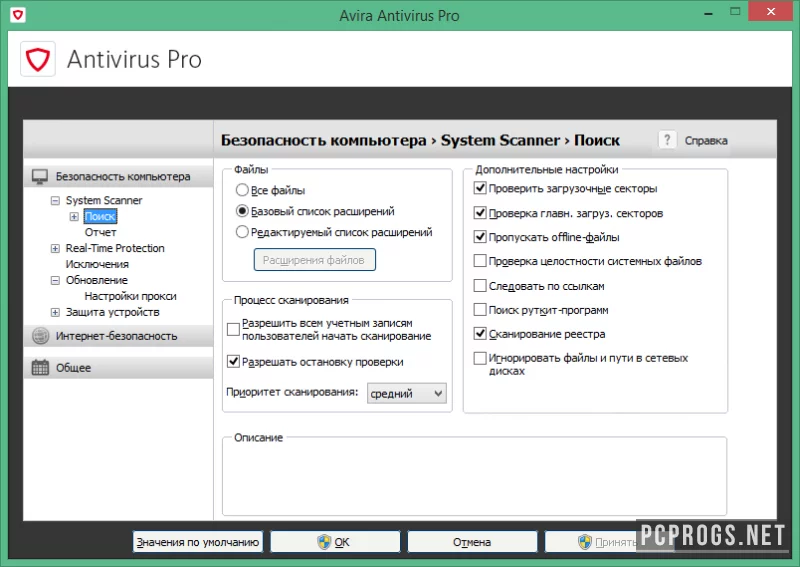Toggle Проверка главн. загруз. секторов checkbox
The width and height of the screenshot is (800, 567).
(480, 212)
